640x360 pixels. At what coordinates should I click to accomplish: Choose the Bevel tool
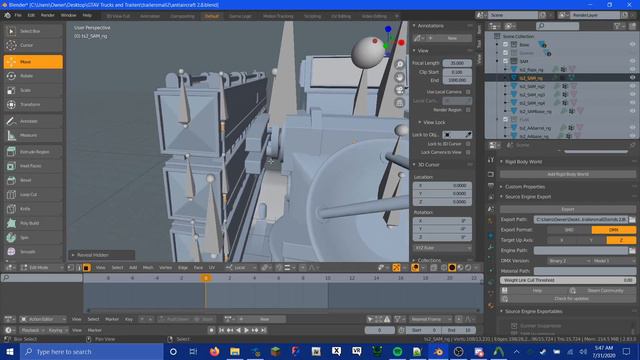pos(33,180)
